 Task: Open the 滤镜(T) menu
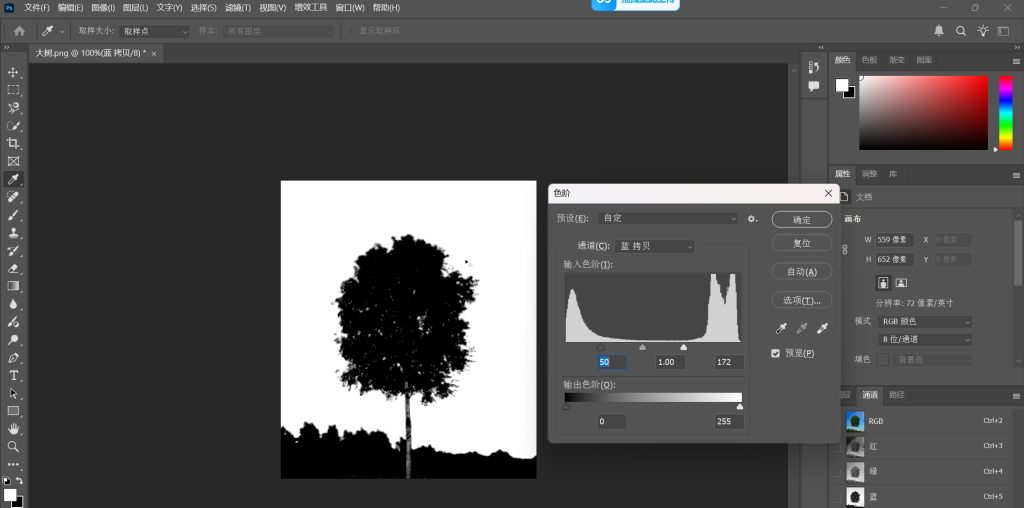240,7
